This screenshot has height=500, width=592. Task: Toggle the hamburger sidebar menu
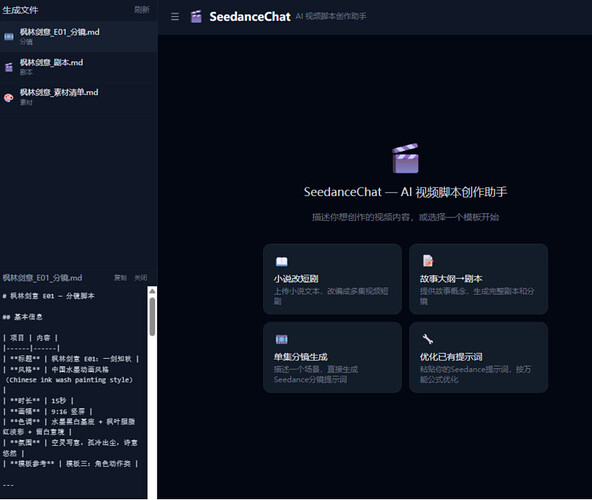[175, 17]
